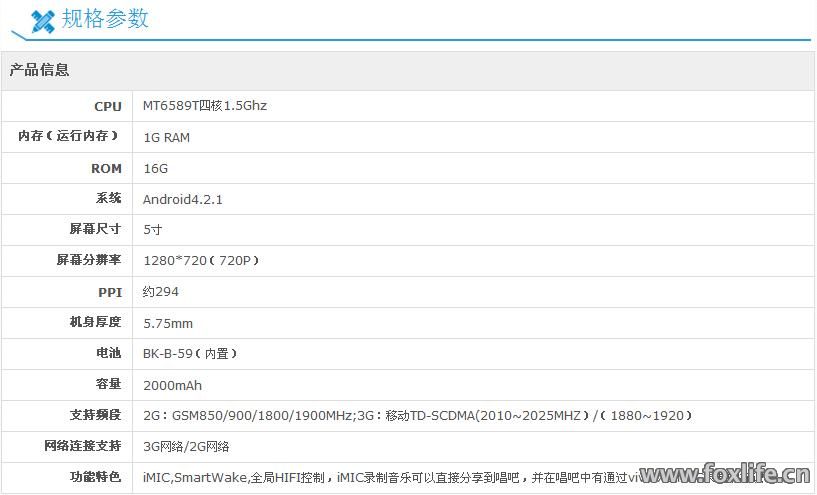The image size is (817, 495).
Task: Click the 支持频段 row label
Action: (x=95, y=415)
